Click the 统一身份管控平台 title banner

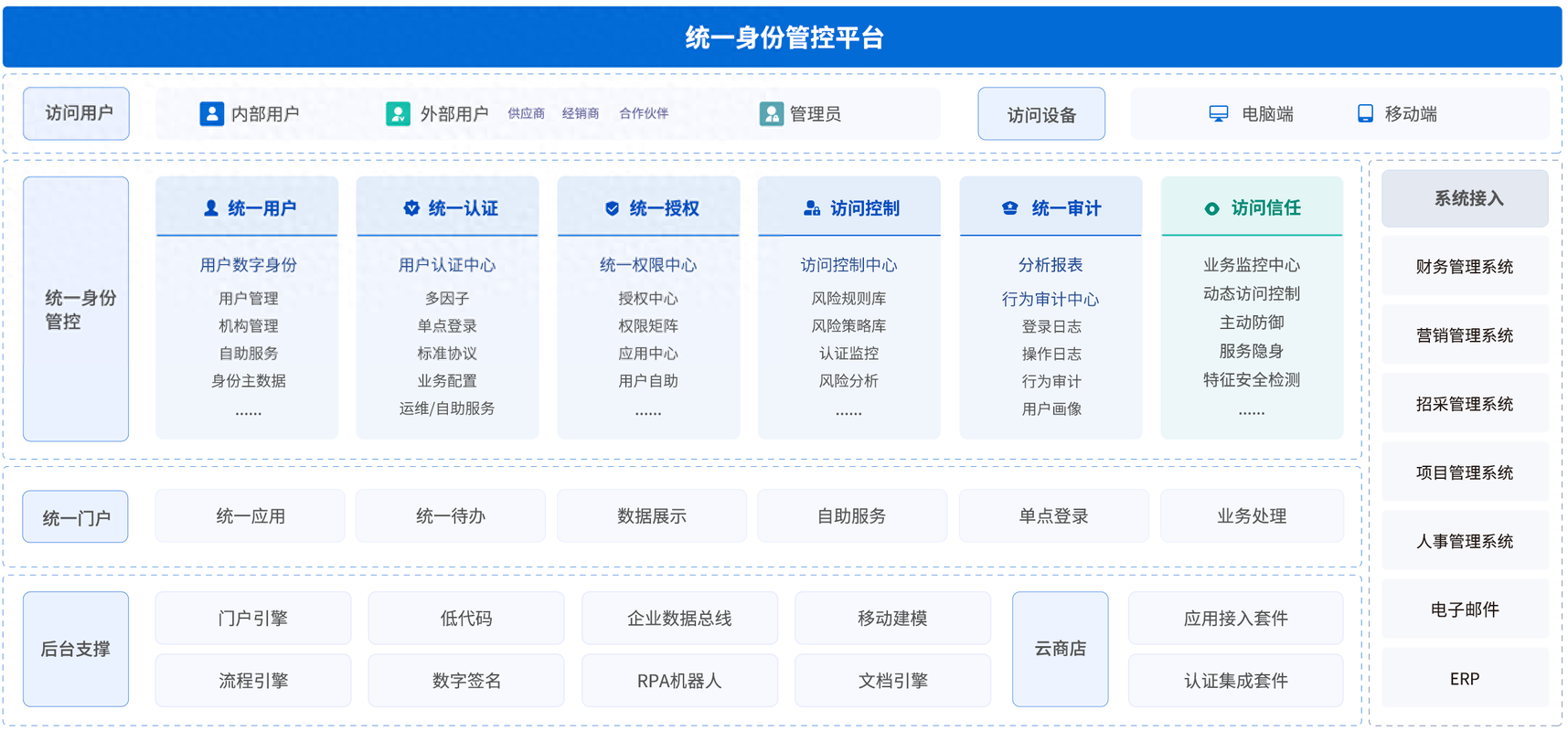pyautogui.click(x=783, y=37)
